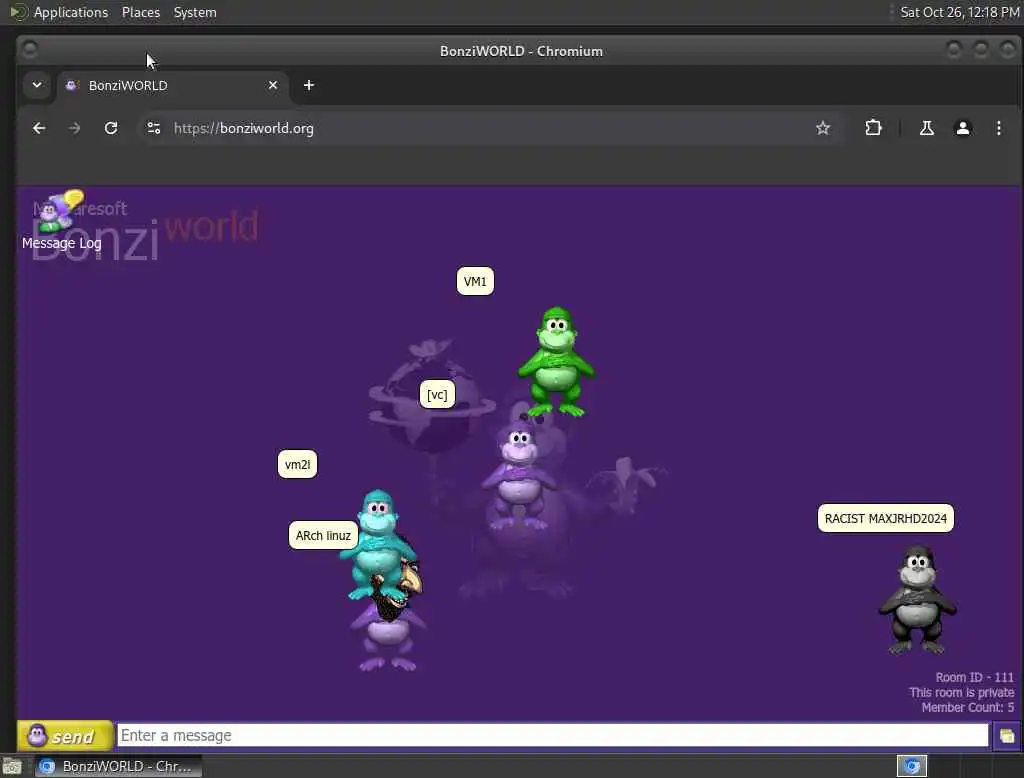The height and width of the screenshot is (778, 1024).
Task: Focus the Enter a message field
Action: (552, 736)
